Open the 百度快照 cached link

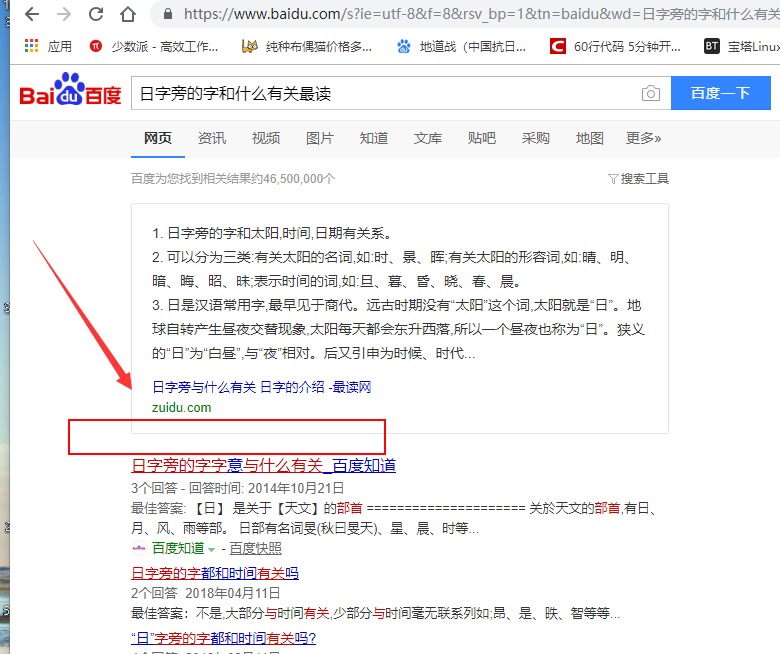[256, 548]
